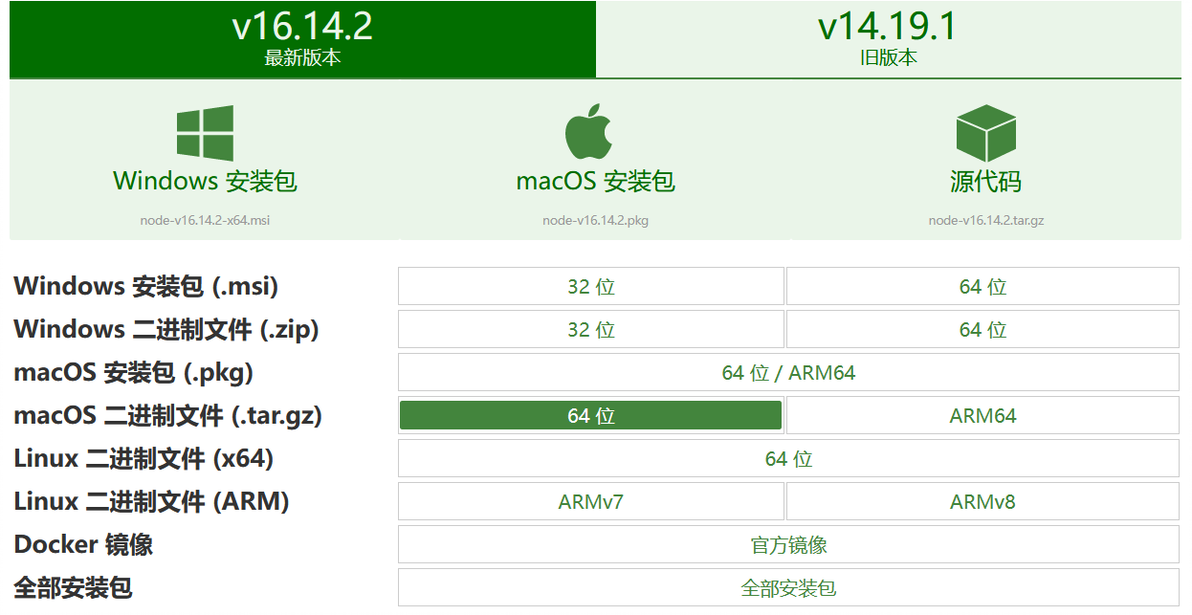This screenshot has height=615, width=1192.
Task: Open the Windows 安装包 download link
Action: point(205,181)
